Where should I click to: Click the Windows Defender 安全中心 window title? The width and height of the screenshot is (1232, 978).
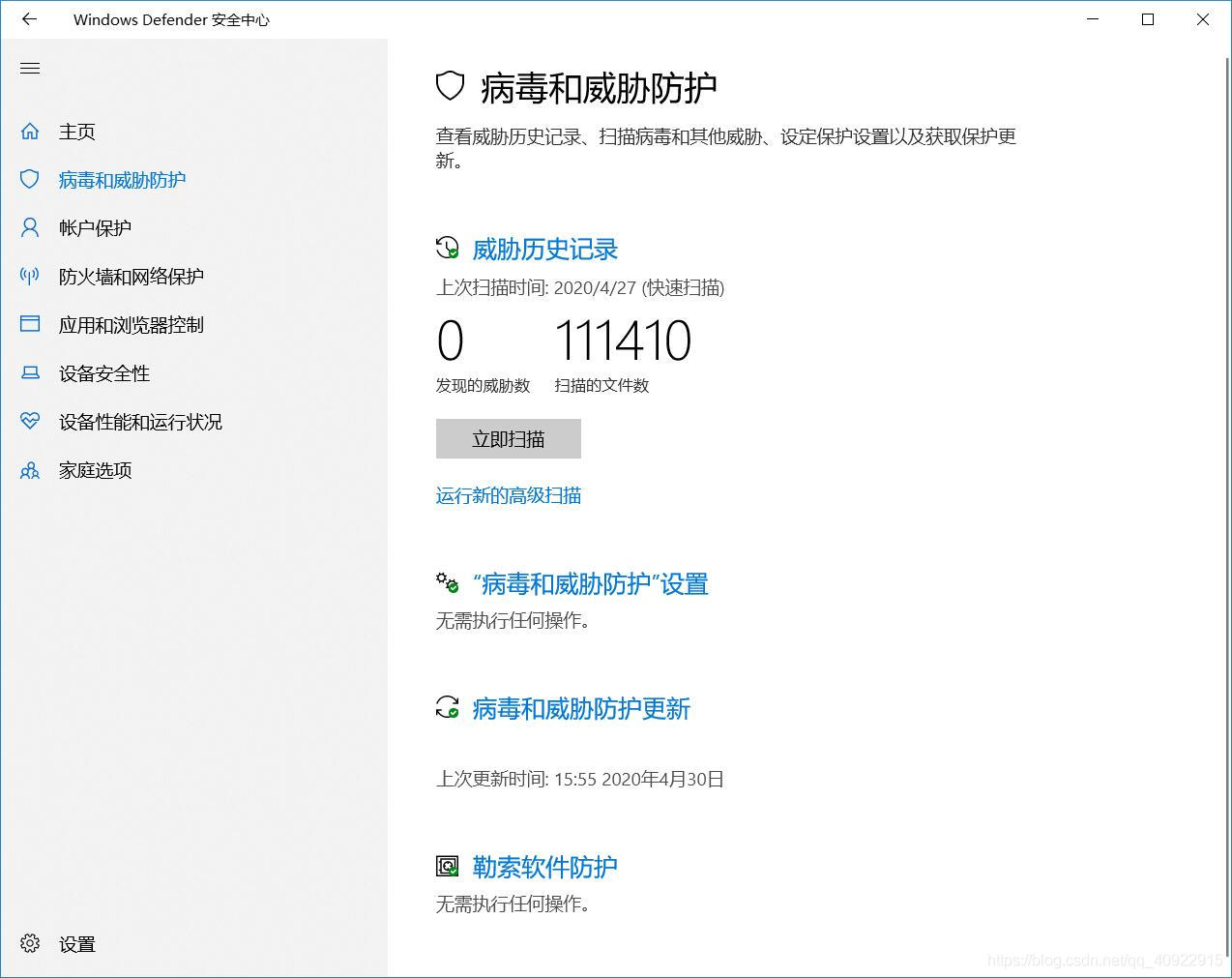(x=171, y=19)
